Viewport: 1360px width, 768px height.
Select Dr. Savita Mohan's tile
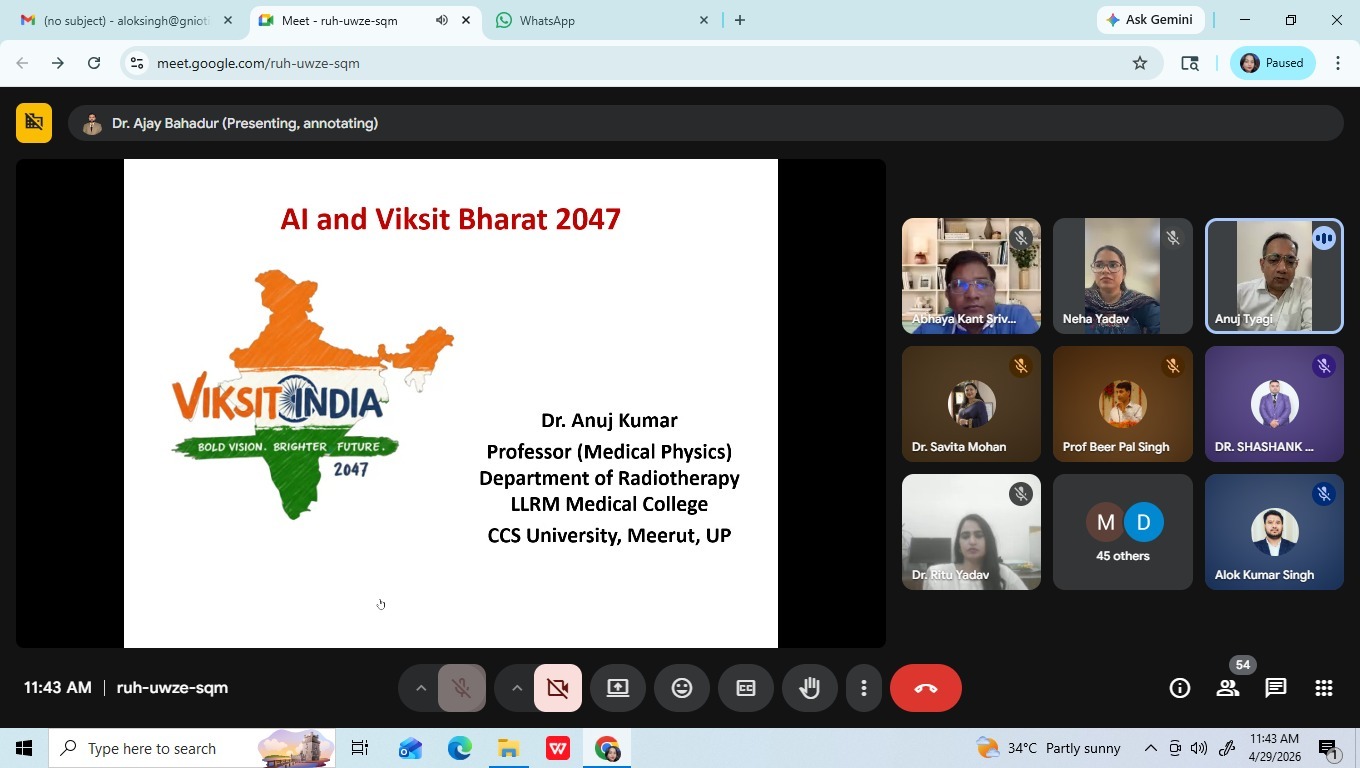tap(971, 404)
